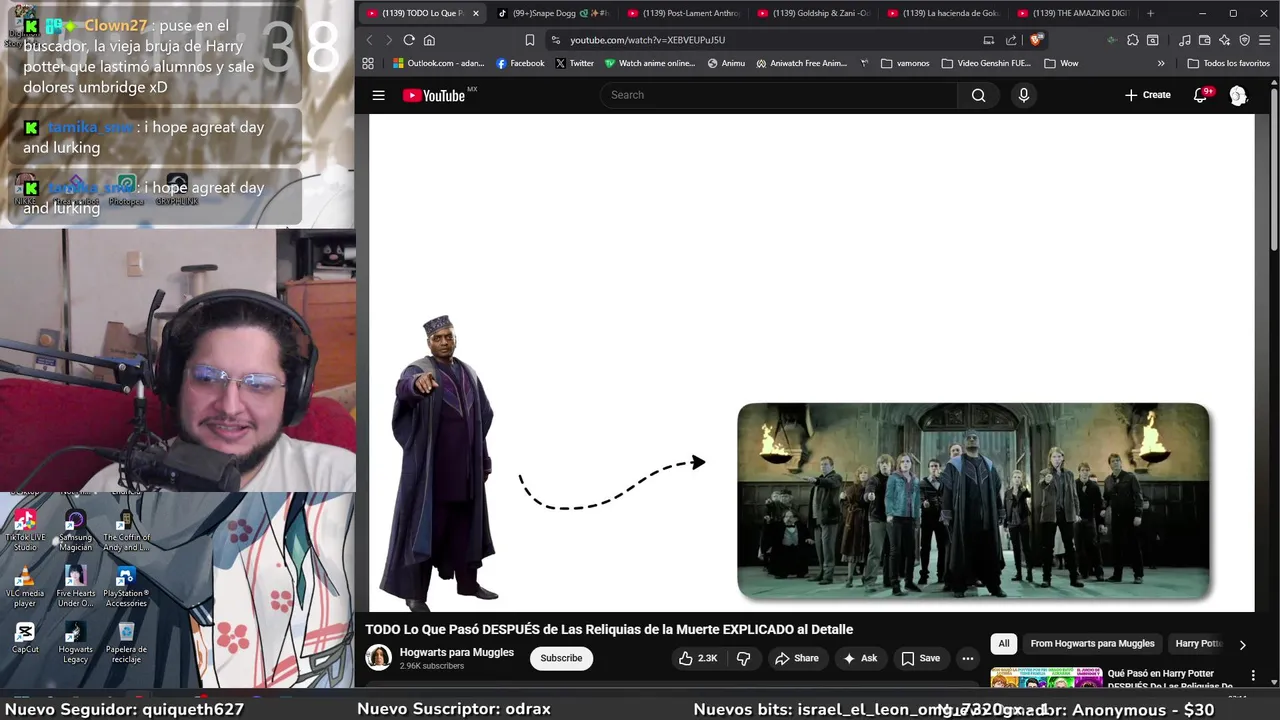Select From Hogwarts para Muggles chip
This screenshot has height=720, width=1280.
[x=1092, y=644]
